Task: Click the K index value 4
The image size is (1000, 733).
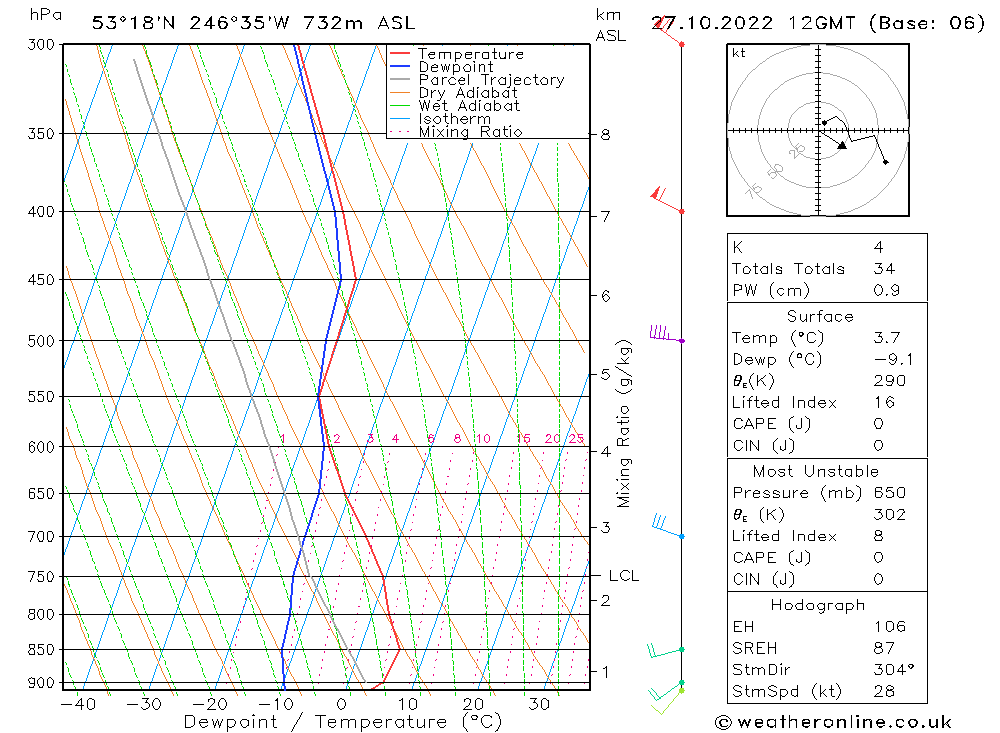Action: coord(879,247)
